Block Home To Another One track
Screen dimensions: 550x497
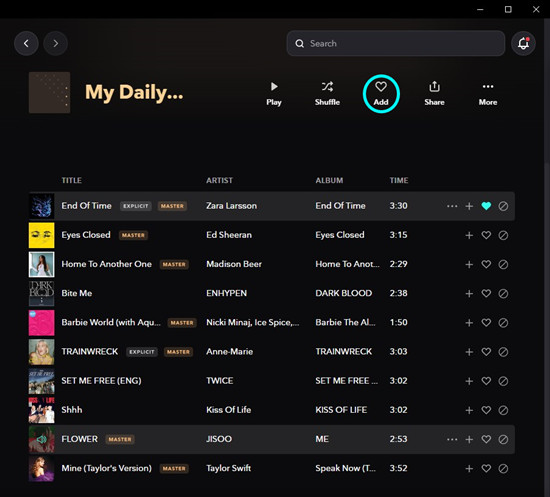pos(503,264)
